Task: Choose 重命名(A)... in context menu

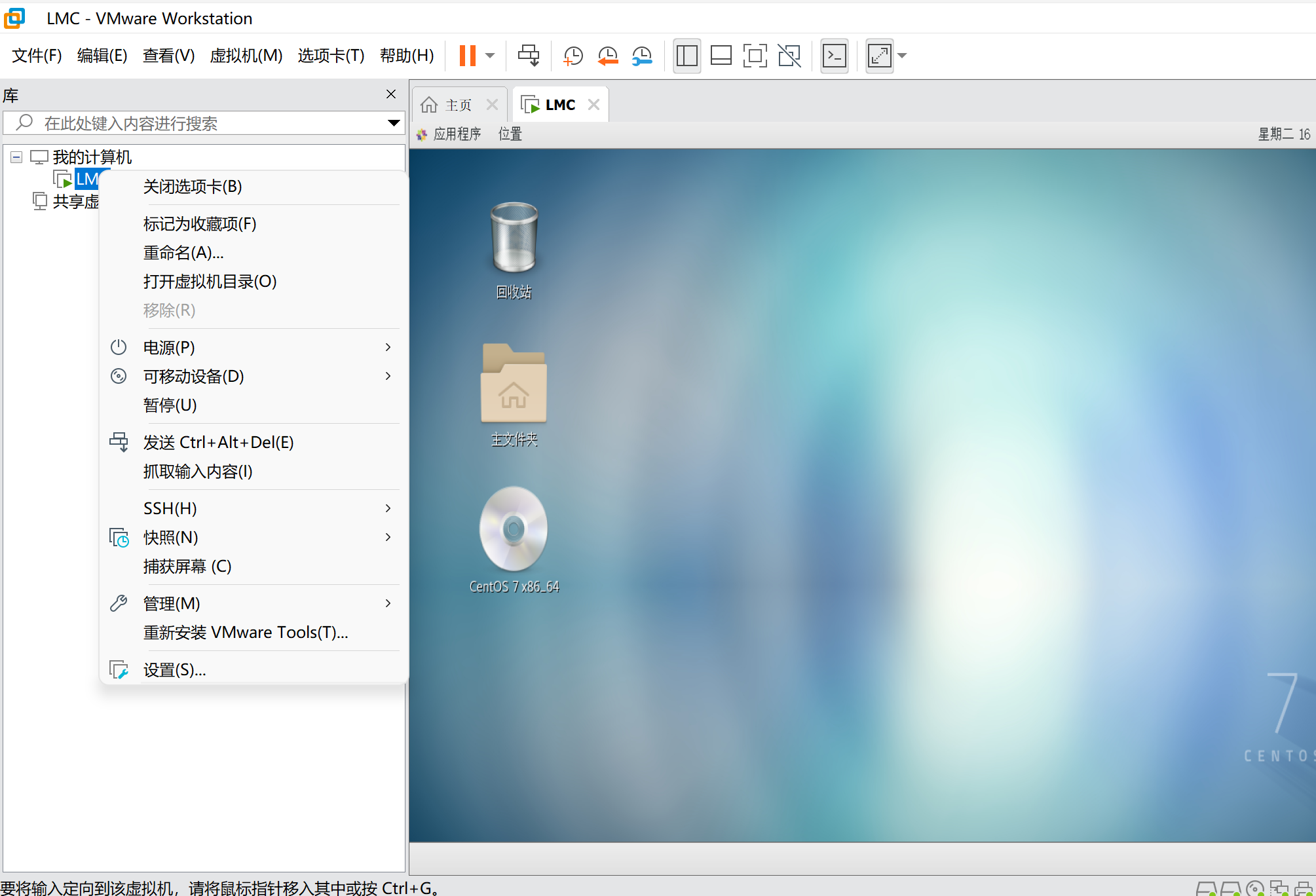Action: (253, 253)
